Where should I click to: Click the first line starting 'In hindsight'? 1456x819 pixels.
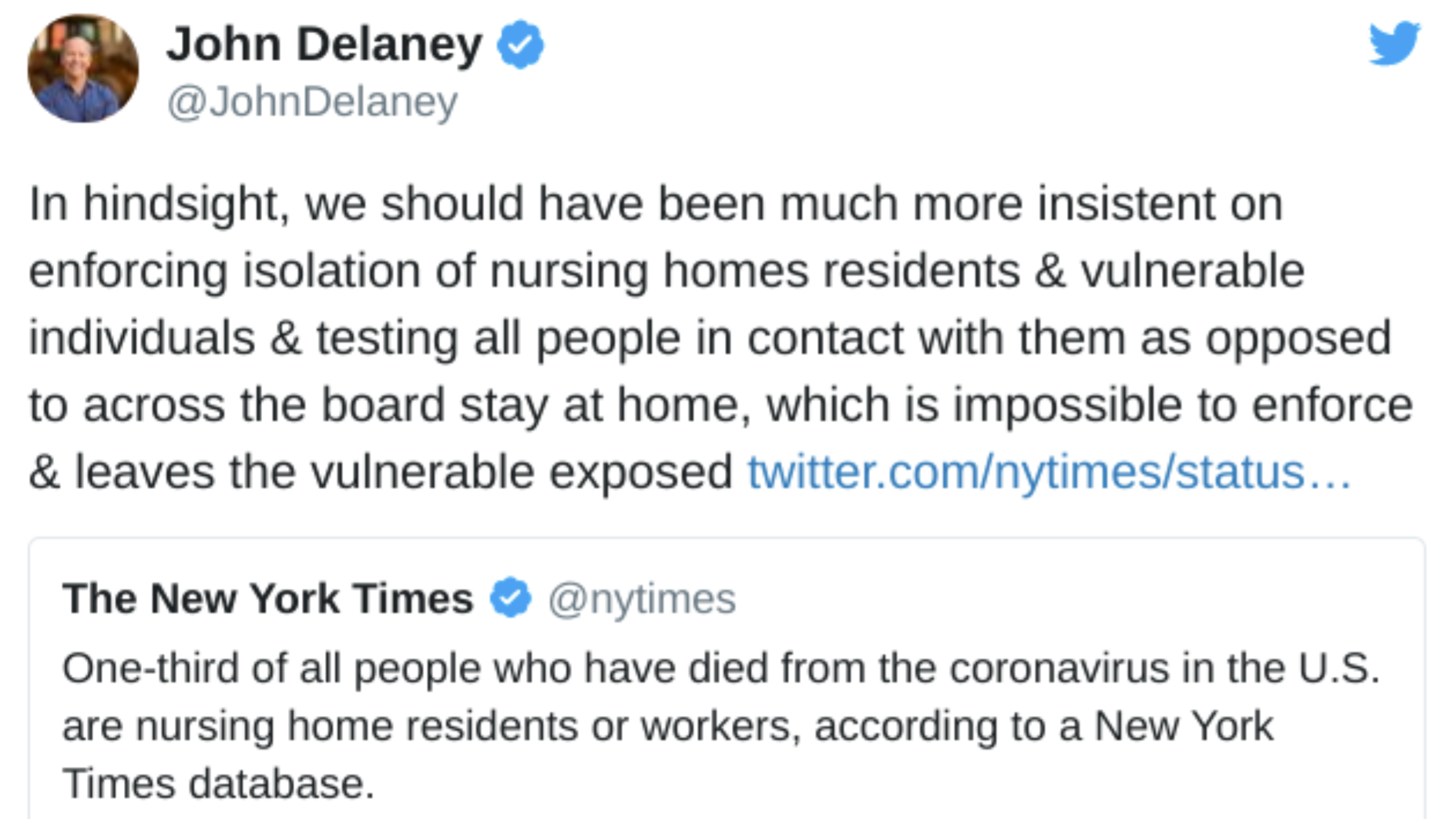pyautogui.click(x=655, y=204)
